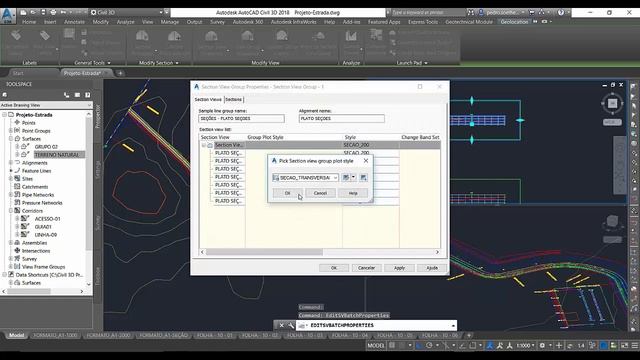The height and width of the screenshot is (360, 640).
Task: Click the SECAO_200 style cell in top row
Action: coord(371,145)
